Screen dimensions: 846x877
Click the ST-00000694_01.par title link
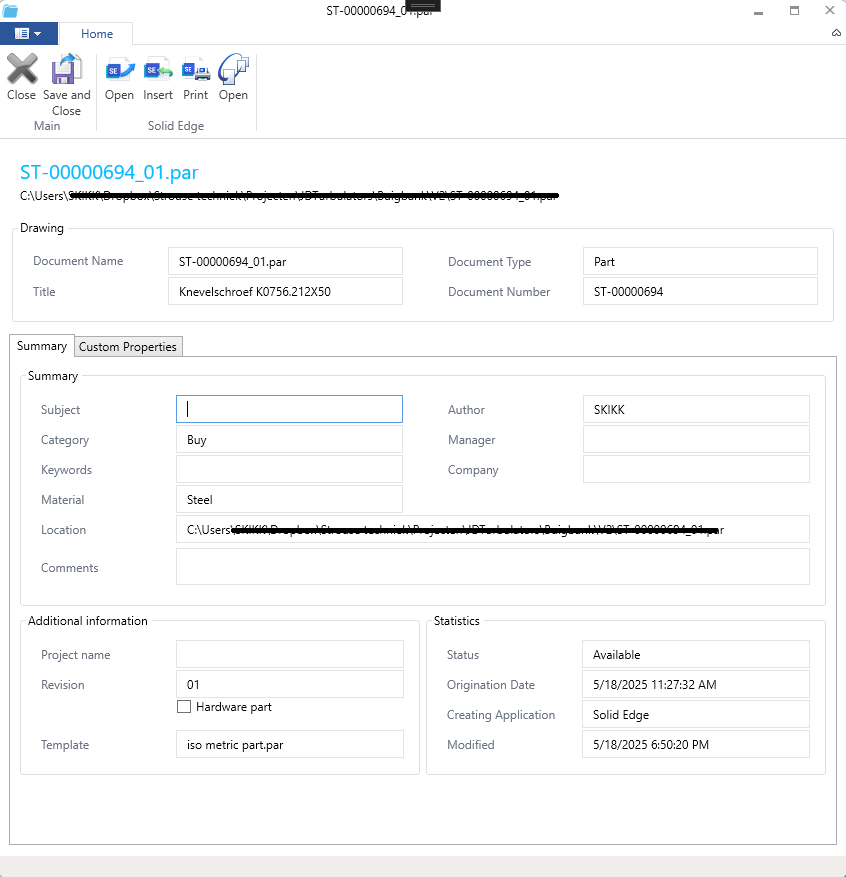108,172
